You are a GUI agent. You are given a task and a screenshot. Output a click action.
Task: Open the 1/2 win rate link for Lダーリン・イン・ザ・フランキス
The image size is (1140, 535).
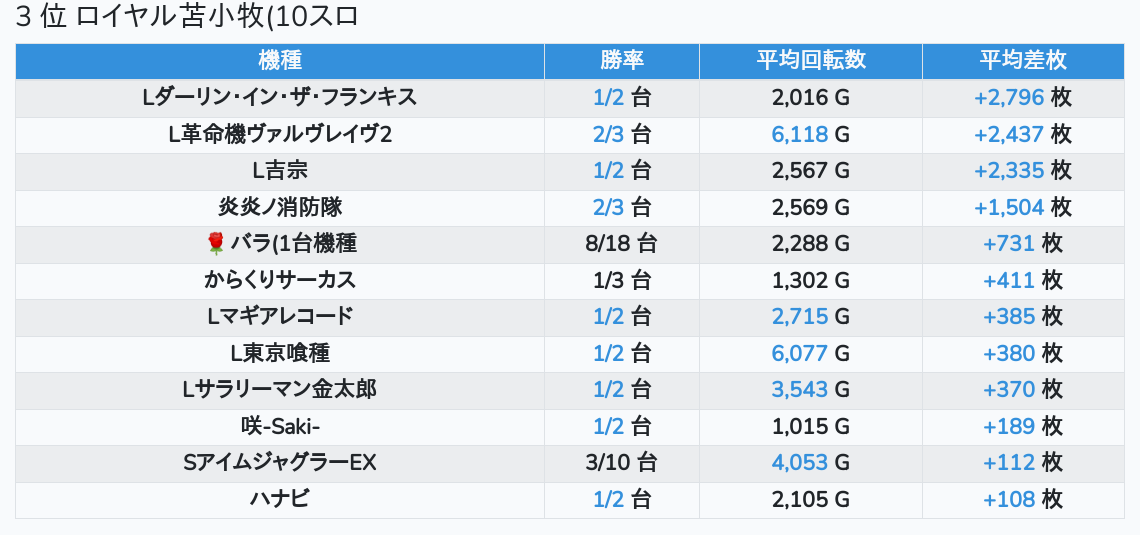(608, 98)
